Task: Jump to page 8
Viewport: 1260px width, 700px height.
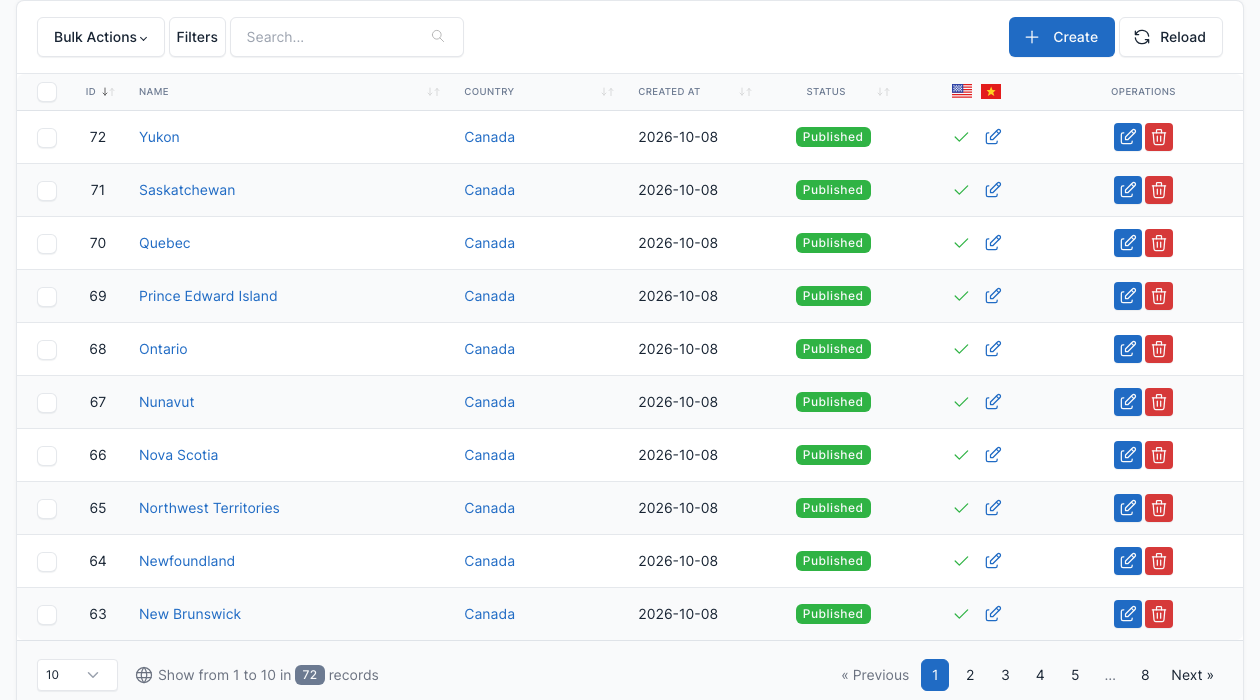Action: coord(1145,675)
